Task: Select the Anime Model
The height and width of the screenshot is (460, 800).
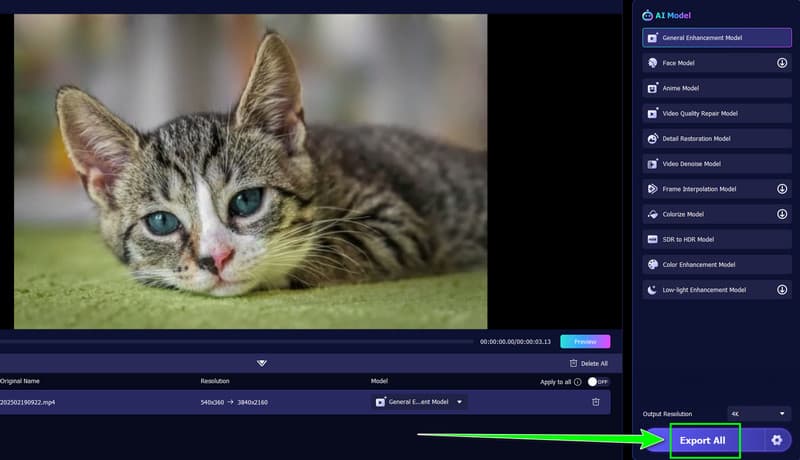Action: [x=715, y=88]
